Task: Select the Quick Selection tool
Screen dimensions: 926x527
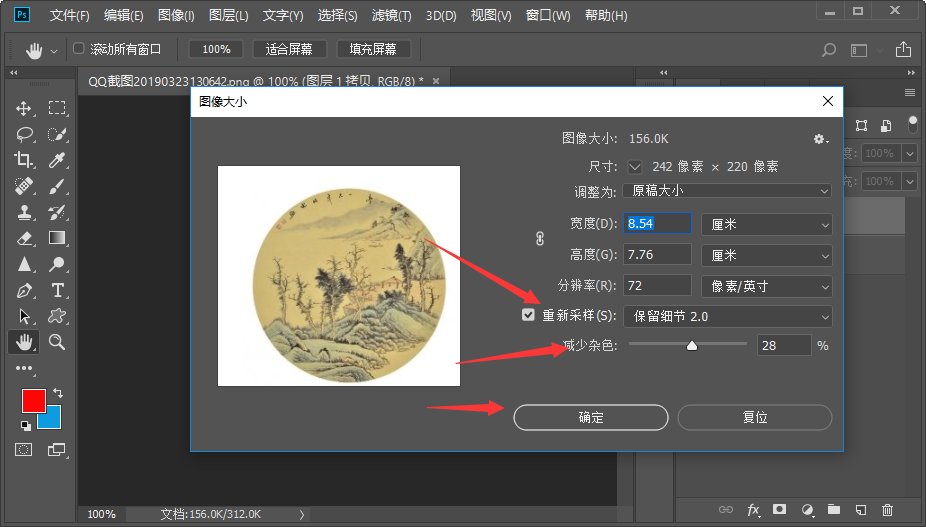Action: pyautogui.click(x=57, y=134)
